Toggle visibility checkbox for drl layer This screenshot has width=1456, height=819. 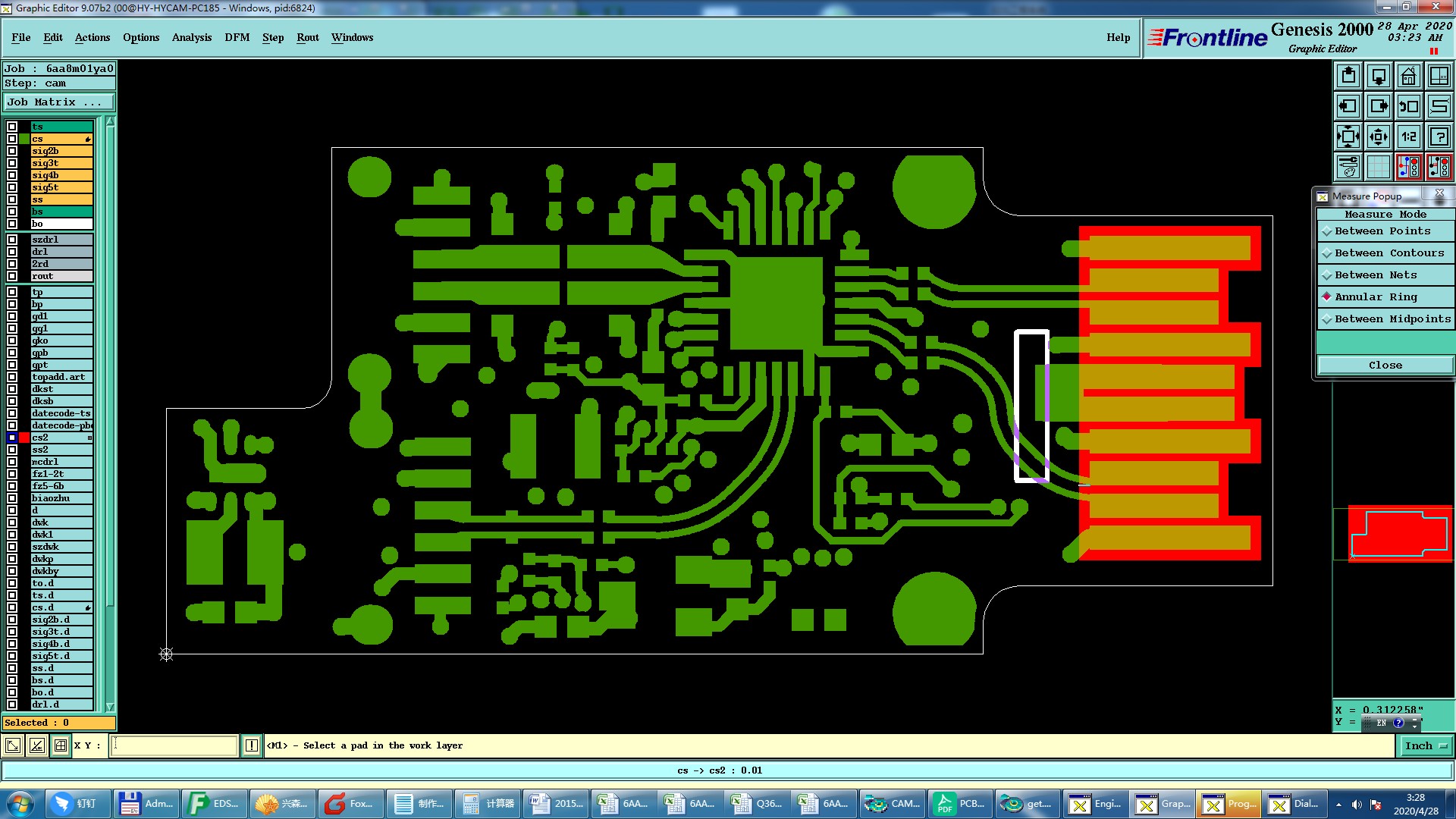coord(12,252)
